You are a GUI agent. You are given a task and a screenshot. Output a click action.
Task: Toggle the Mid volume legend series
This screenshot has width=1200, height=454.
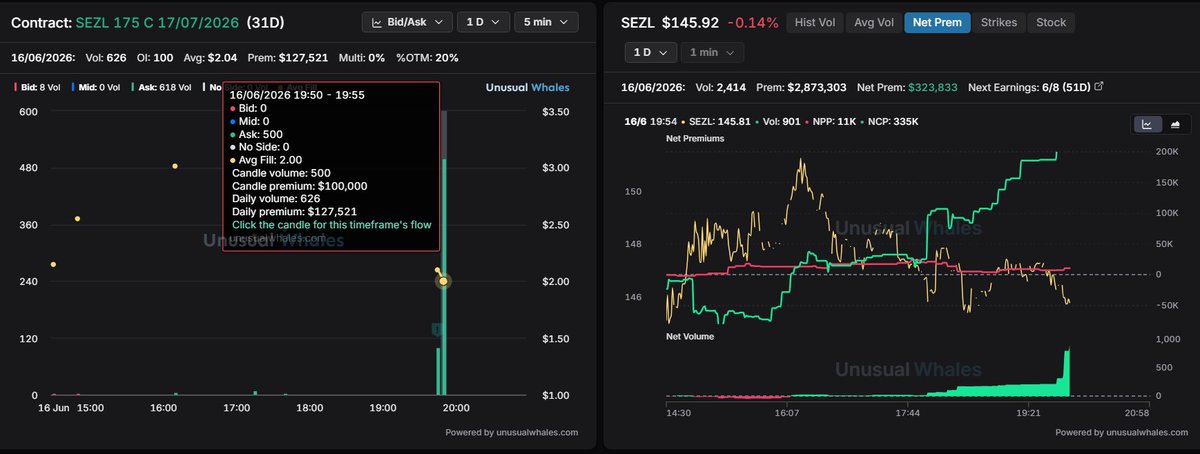click(x=95, y=87)
